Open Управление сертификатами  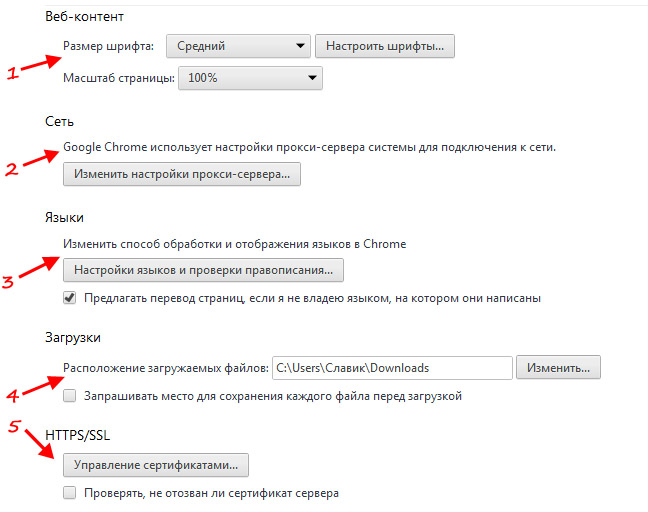pos(155,465)
